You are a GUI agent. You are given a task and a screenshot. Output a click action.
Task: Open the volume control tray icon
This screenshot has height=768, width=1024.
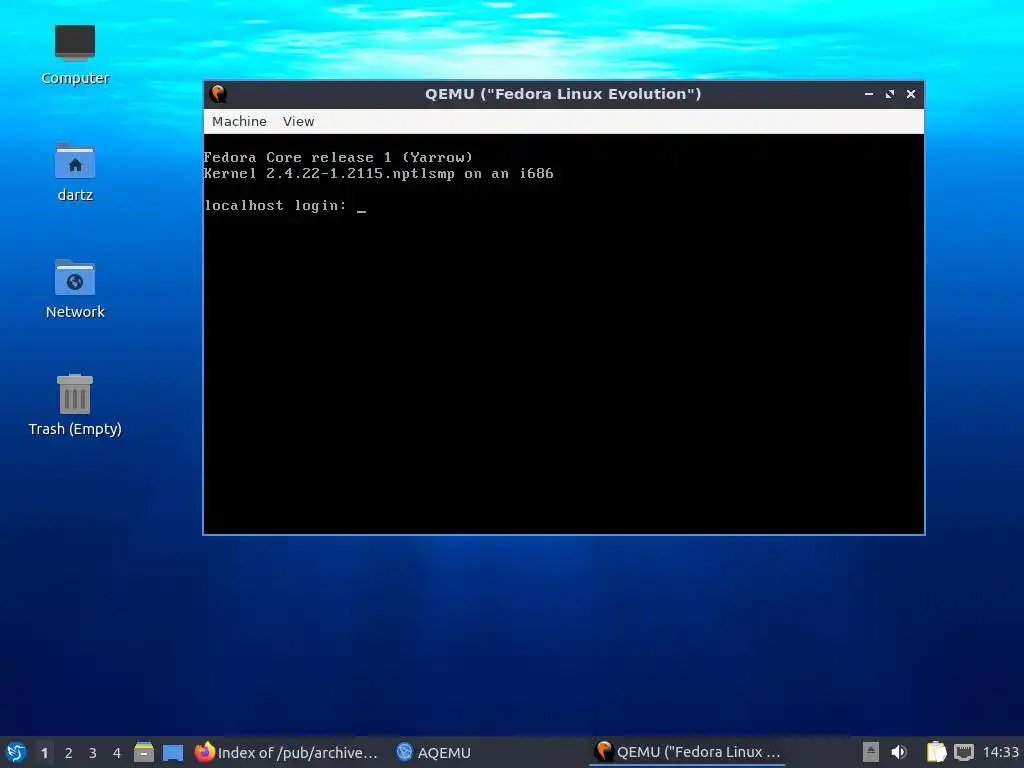899,752
